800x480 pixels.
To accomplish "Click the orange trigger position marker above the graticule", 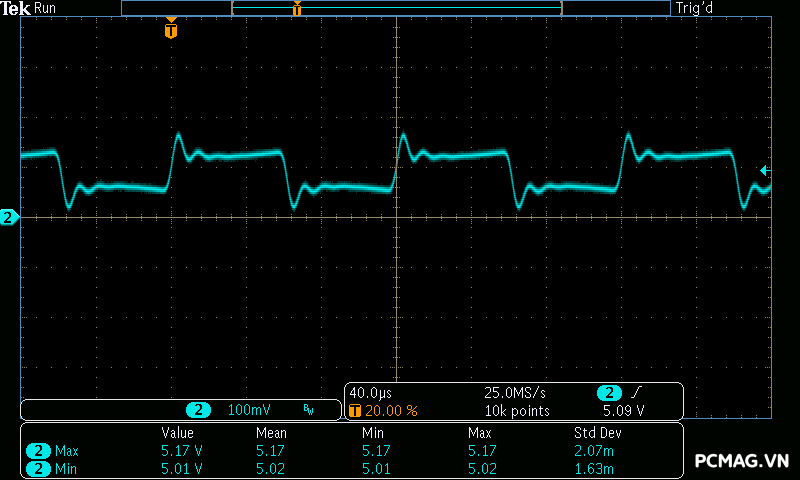I will [x=171, y=30].
